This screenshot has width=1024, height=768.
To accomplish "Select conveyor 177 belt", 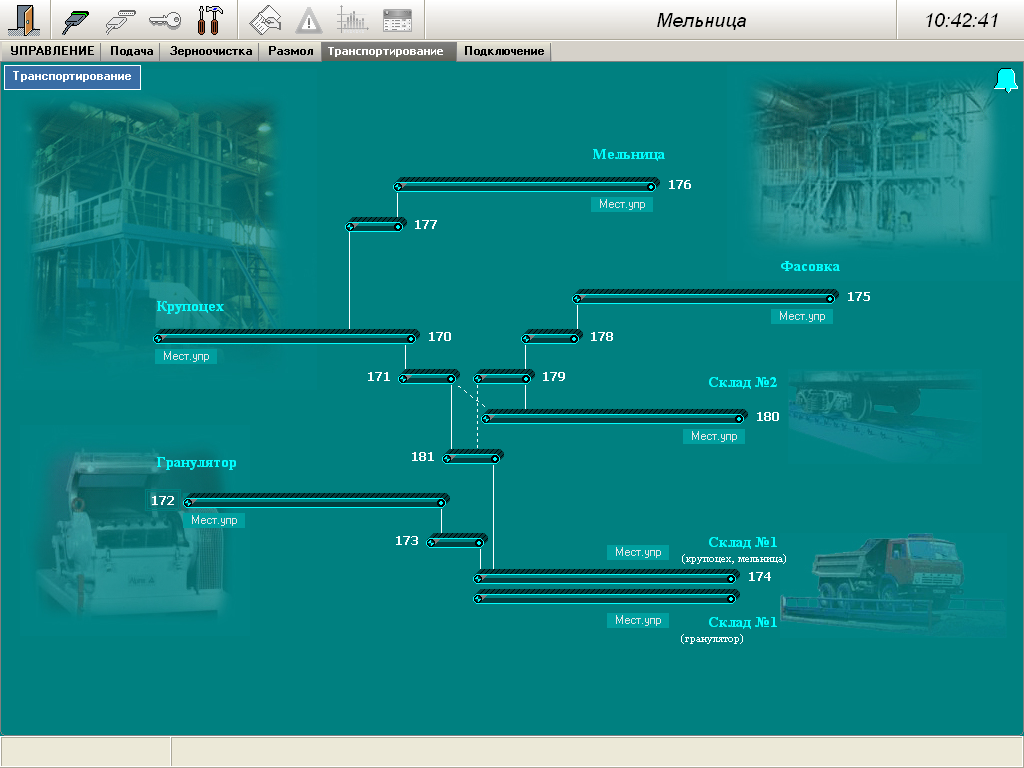I will tap(374, 226).
